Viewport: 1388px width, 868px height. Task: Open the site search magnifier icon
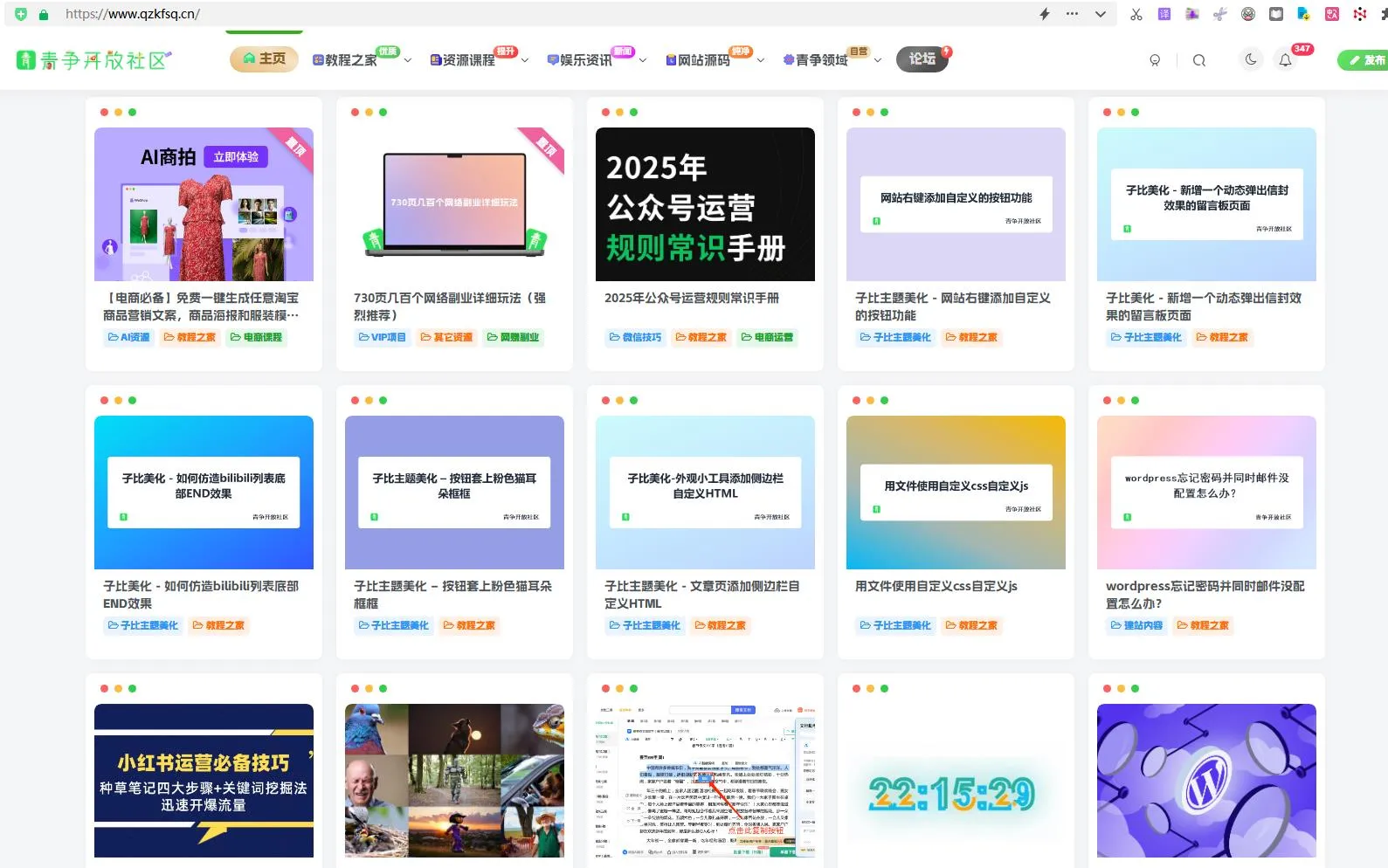pyautogui.click(x=1199, y=60)
